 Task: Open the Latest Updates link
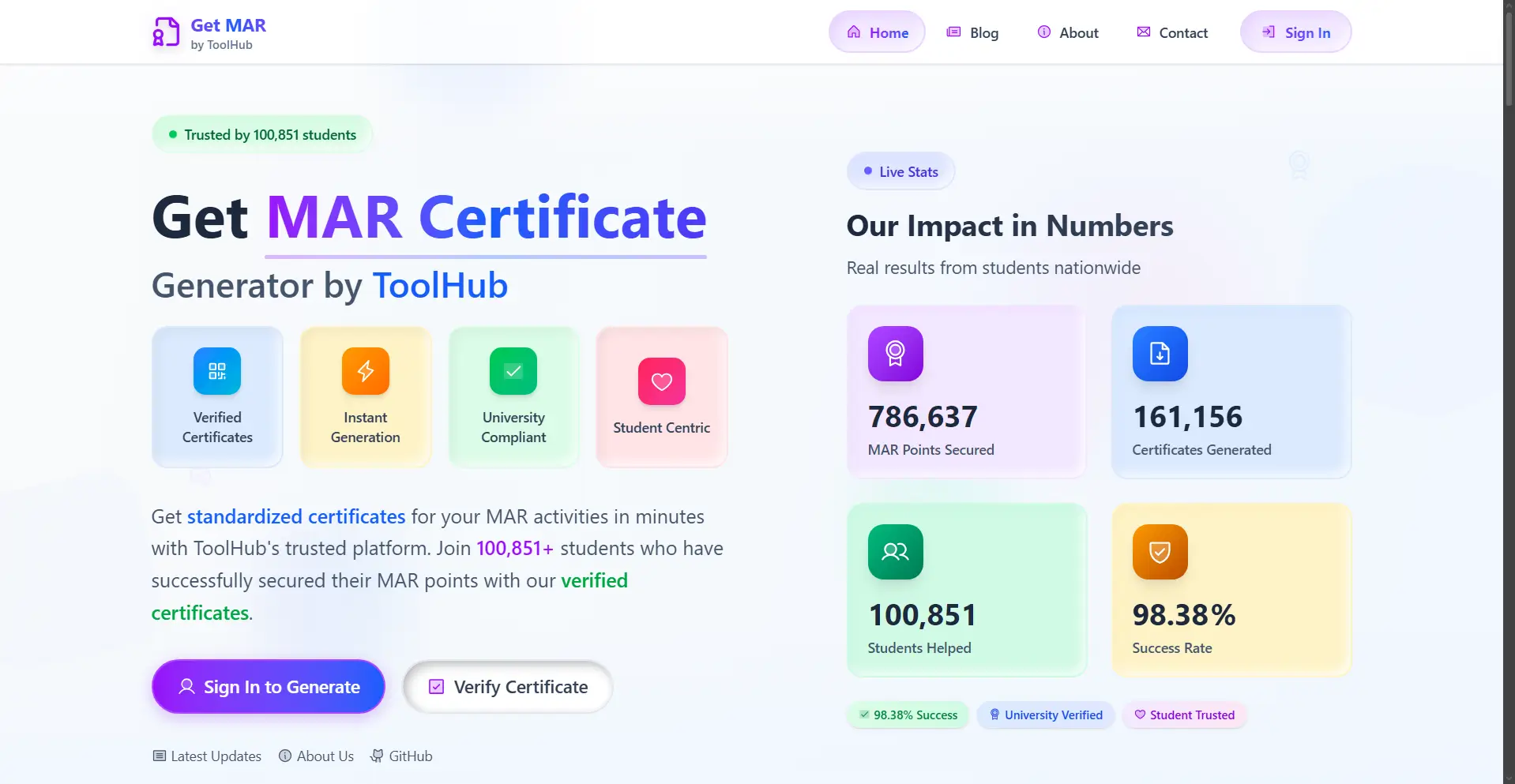coord(207,756)
